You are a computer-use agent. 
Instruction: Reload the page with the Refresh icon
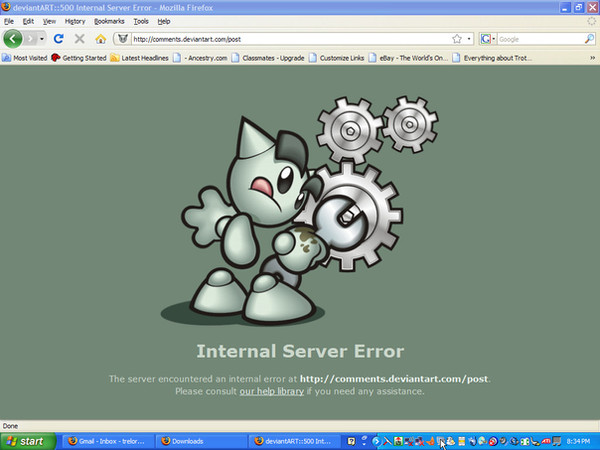pyautogui.click(x=59, y=39)
